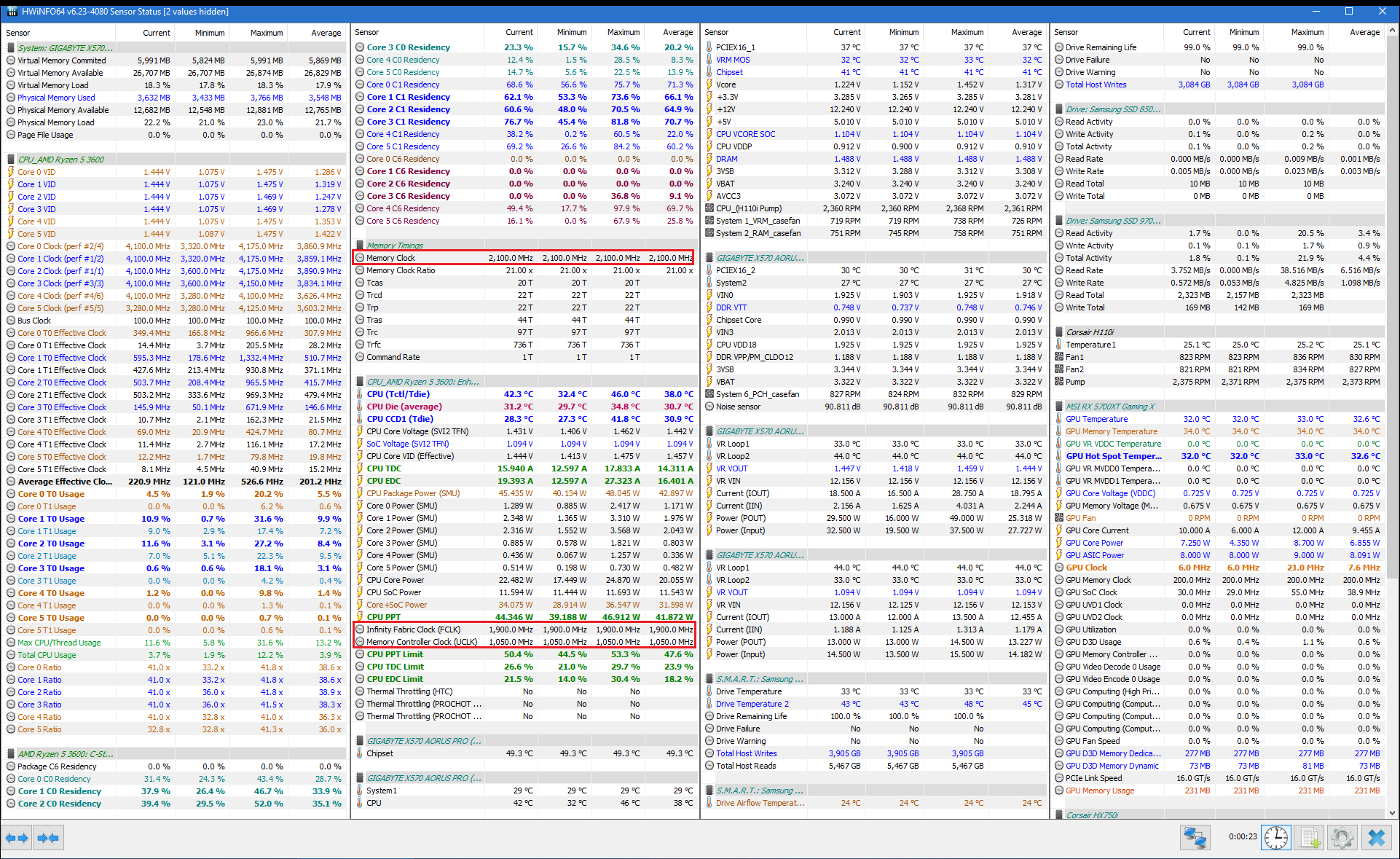1400x859 pixels.
Task: Click the Memory Clock row's sensor icon
Action: (x=360, y=258)
